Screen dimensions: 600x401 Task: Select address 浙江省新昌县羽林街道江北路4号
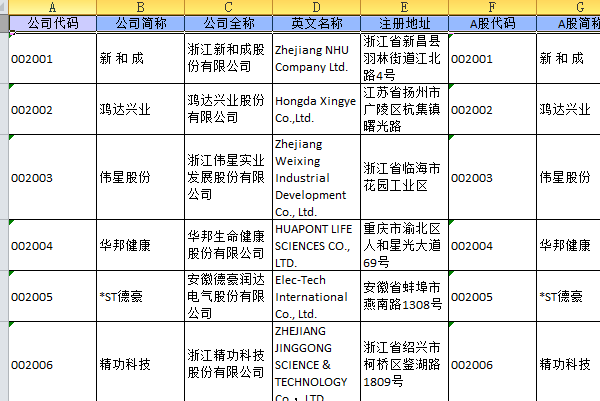click(404, 58)
